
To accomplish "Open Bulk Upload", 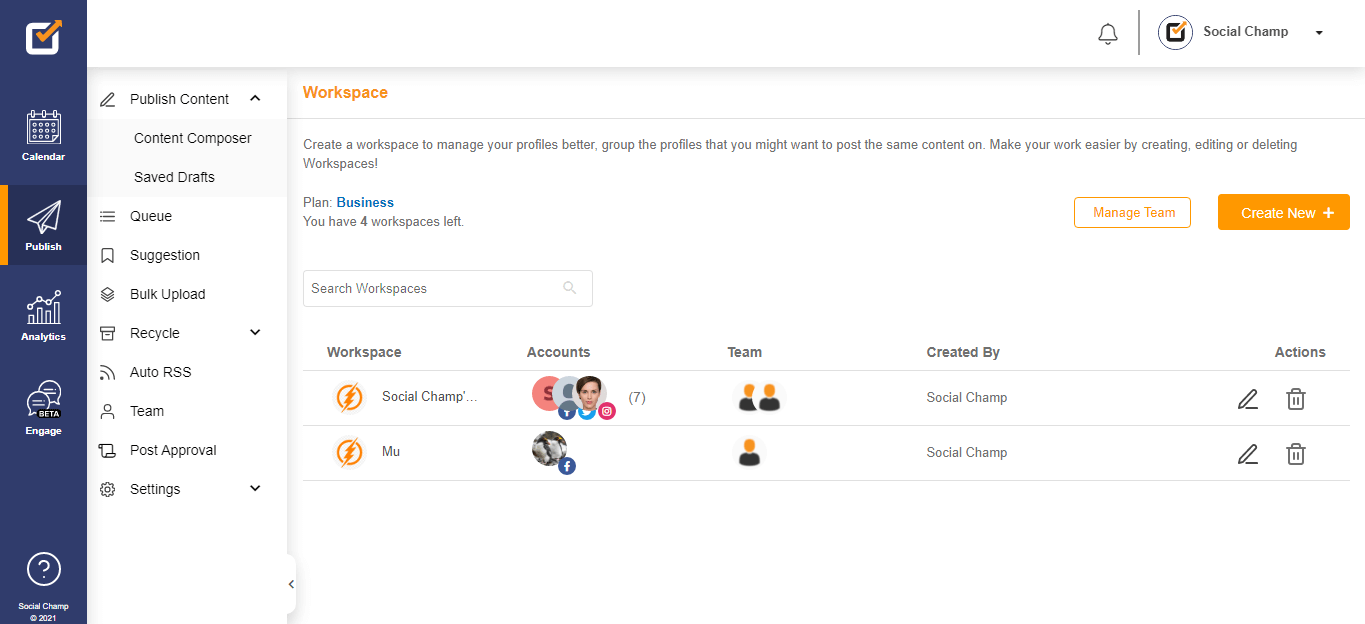I will [168, 294].
